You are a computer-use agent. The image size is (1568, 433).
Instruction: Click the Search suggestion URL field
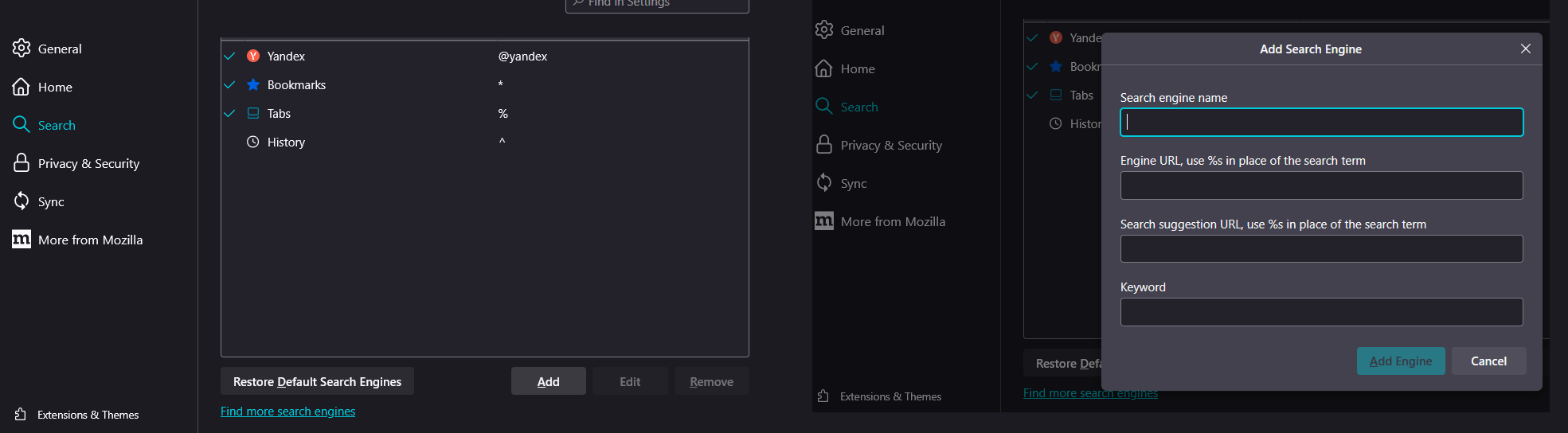tap(1321, 248)
